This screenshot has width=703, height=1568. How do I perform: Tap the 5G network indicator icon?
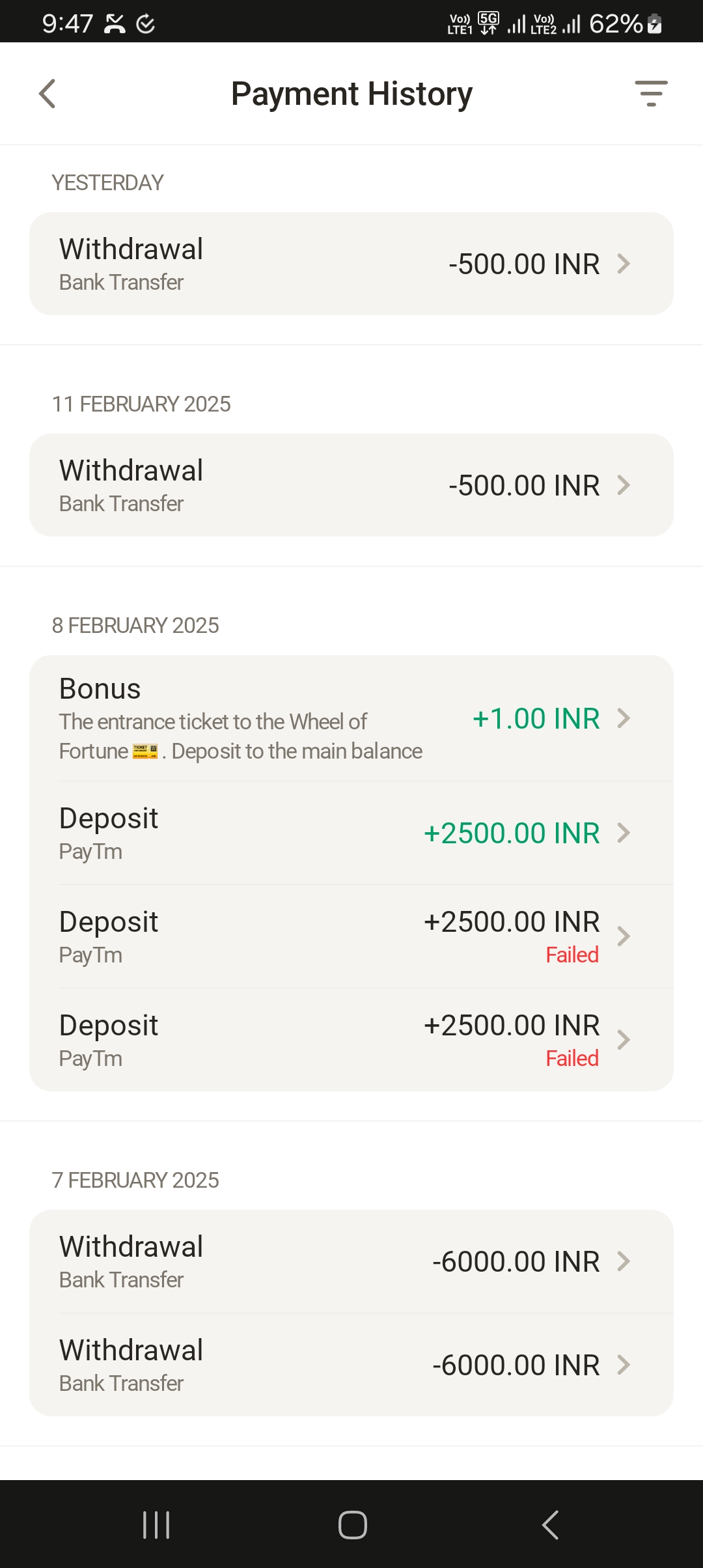tap(488, 23)
